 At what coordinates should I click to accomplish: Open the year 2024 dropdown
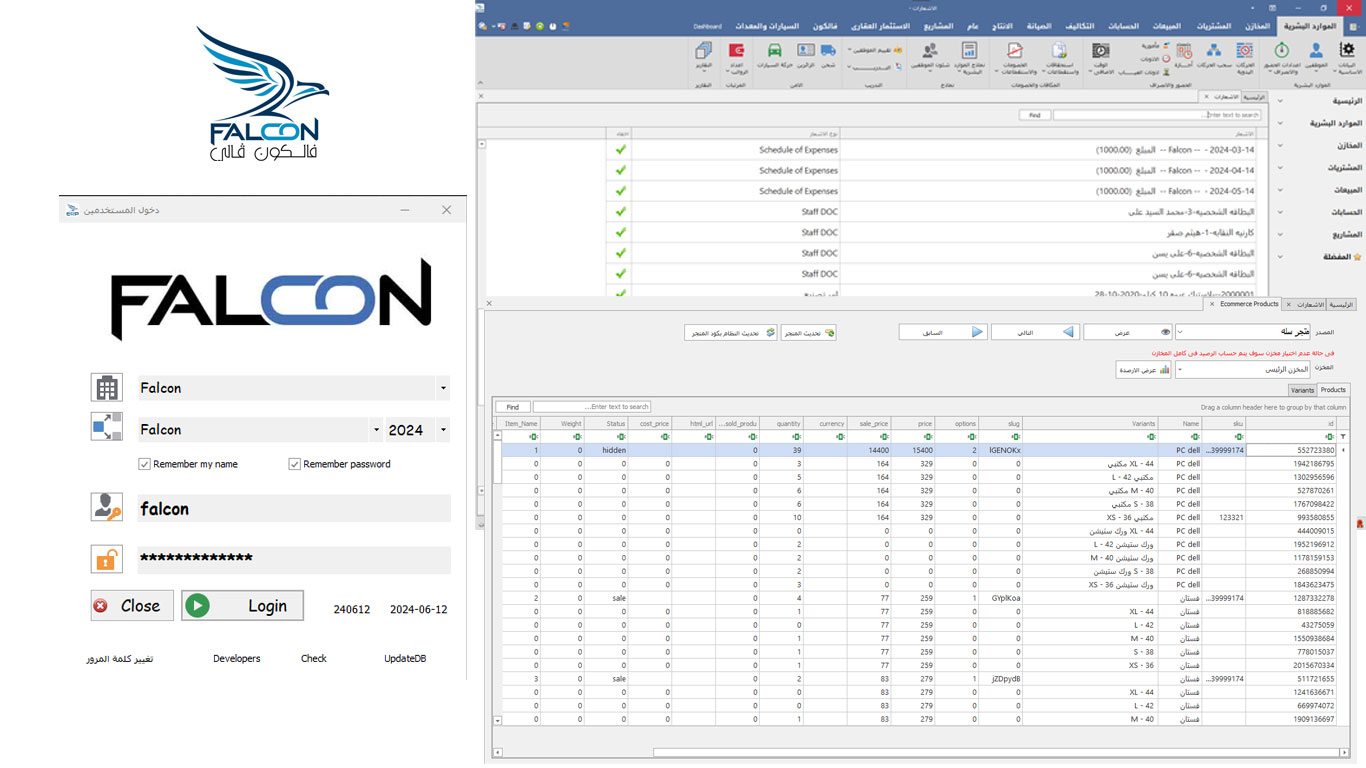443,430
